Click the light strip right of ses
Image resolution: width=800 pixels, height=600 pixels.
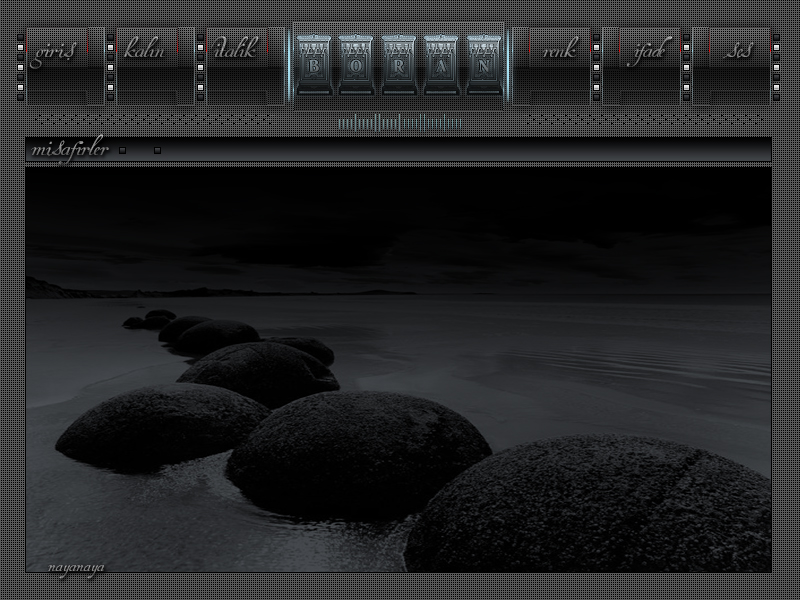pos(776,67)
